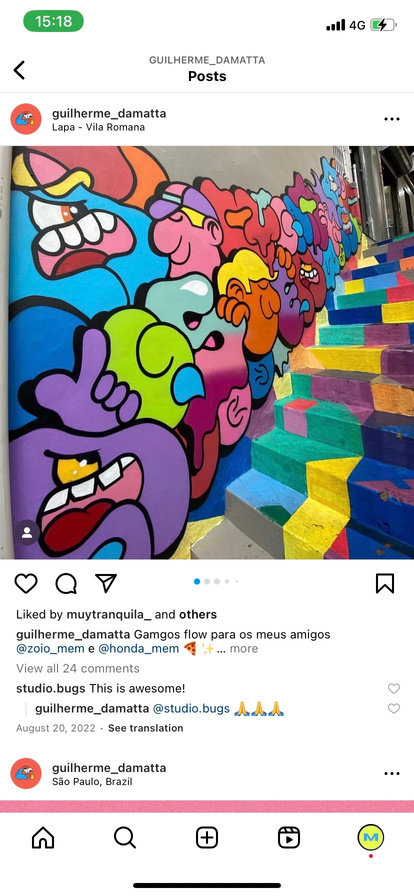Tap carousel page indicator dots
This screenshot has height=896, width=414.
click(x=217, y=582)
